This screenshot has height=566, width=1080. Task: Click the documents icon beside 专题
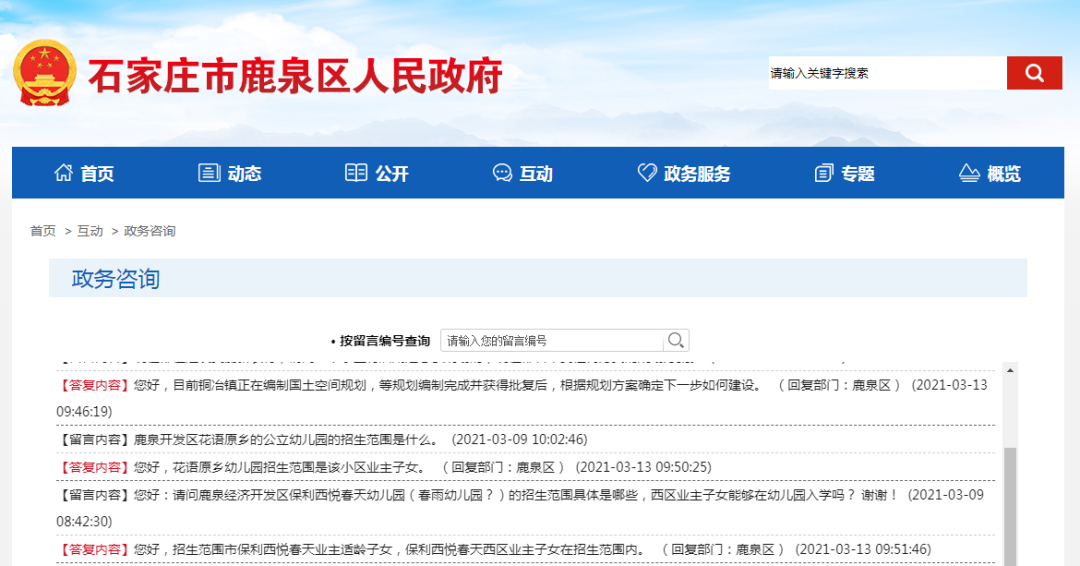(823, 173)
